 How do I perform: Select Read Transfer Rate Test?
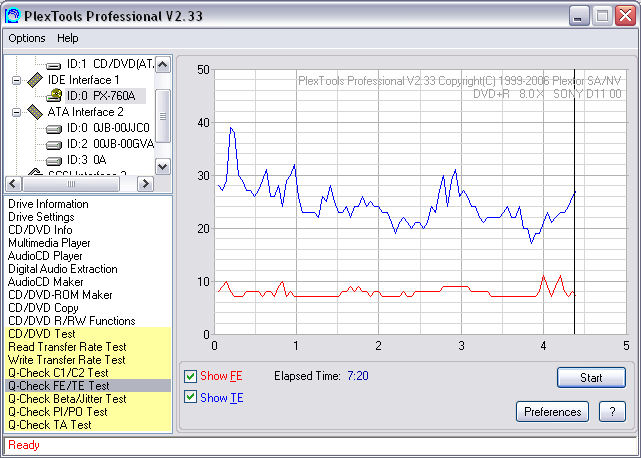click(88, 347)
